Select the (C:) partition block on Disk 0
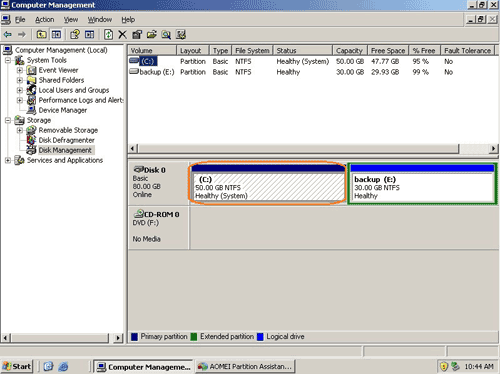The width and height of the screenshot is (500, 374). point(268,184)
